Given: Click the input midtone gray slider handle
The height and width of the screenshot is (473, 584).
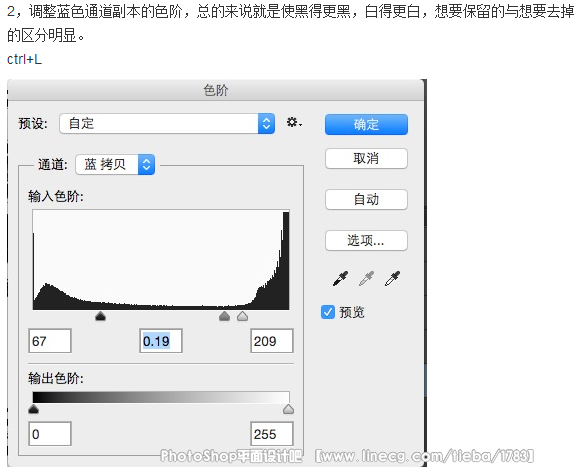Looking at the screenshot, I should pyautogui.click(x=224, y=316).
